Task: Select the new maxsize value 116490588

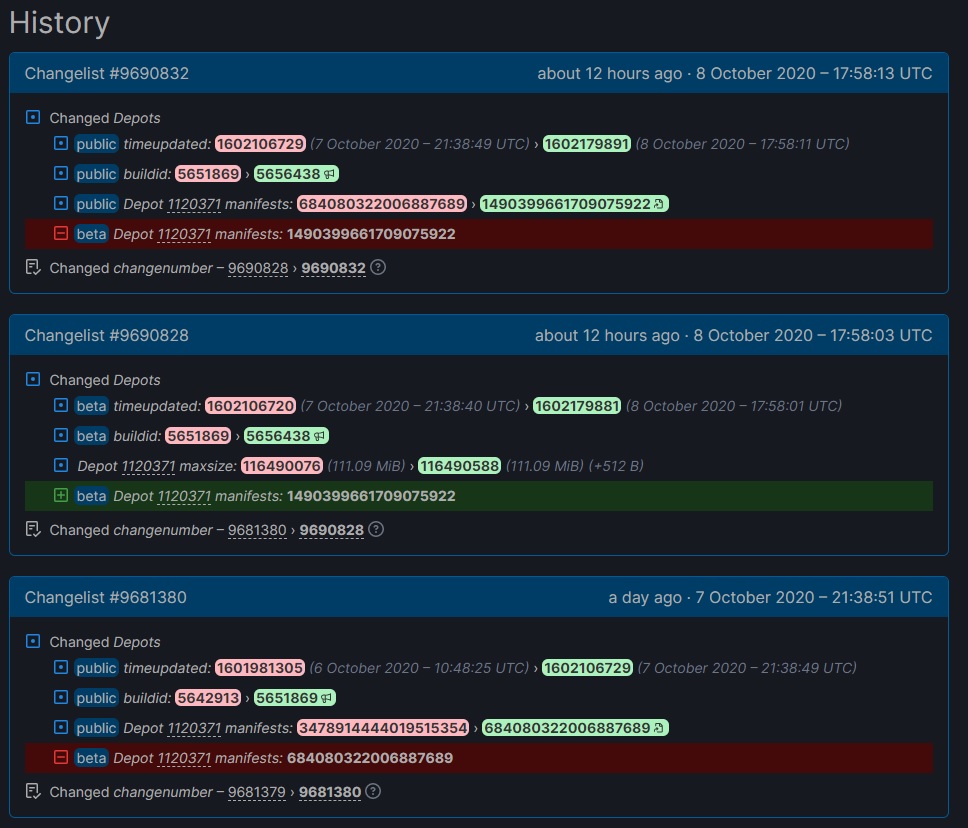Action: pyautogui.click(x=459, y=466)
